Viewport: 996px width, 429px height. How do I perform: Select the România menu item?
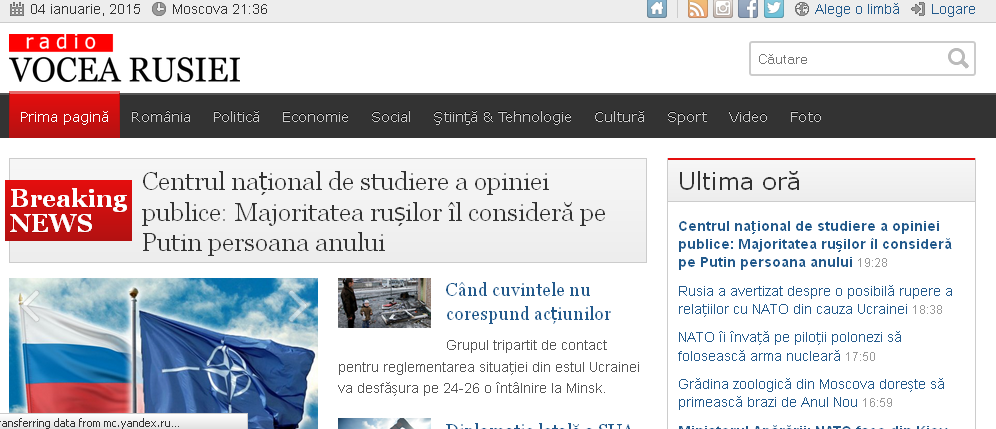(161, 117)
